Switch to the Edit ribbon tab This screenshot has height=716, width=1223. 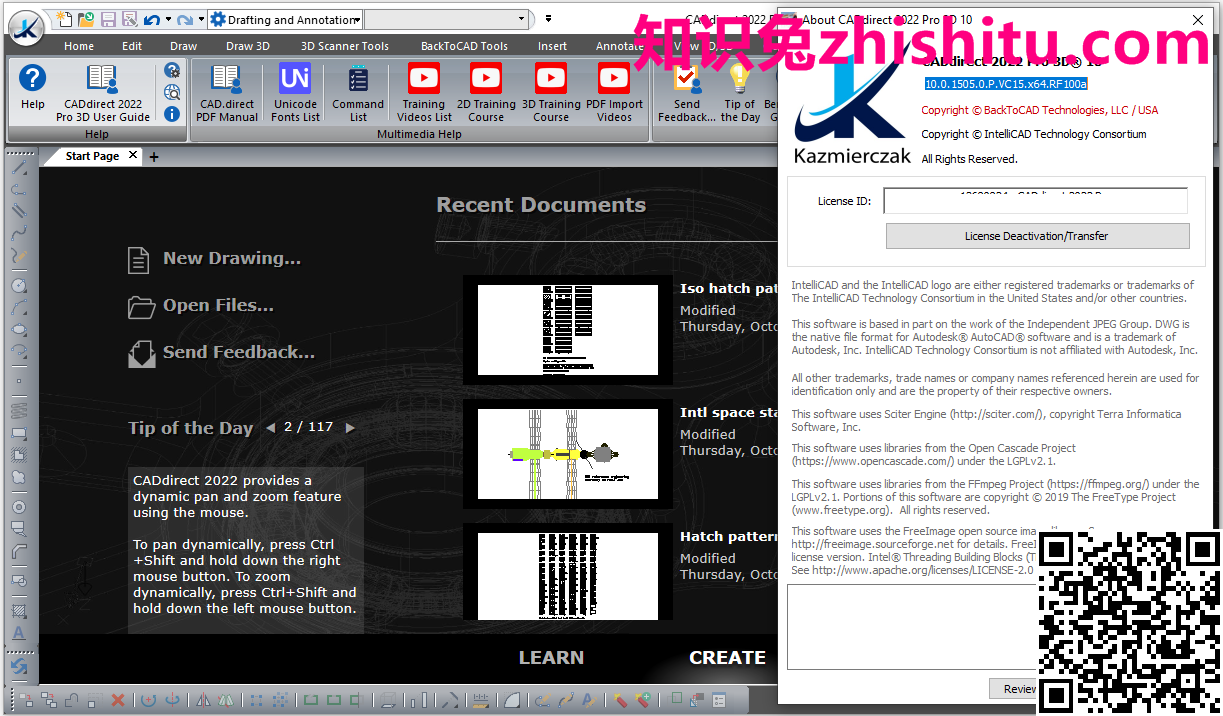coord(132,46)
